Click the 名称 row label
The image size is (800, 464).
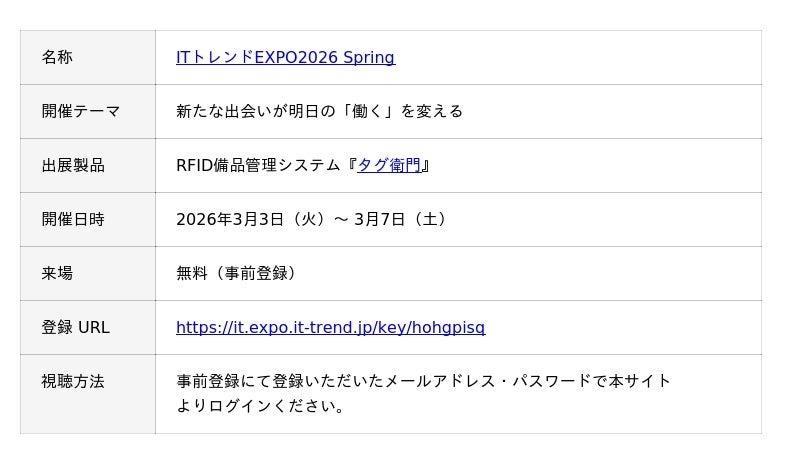coord(57,57)
